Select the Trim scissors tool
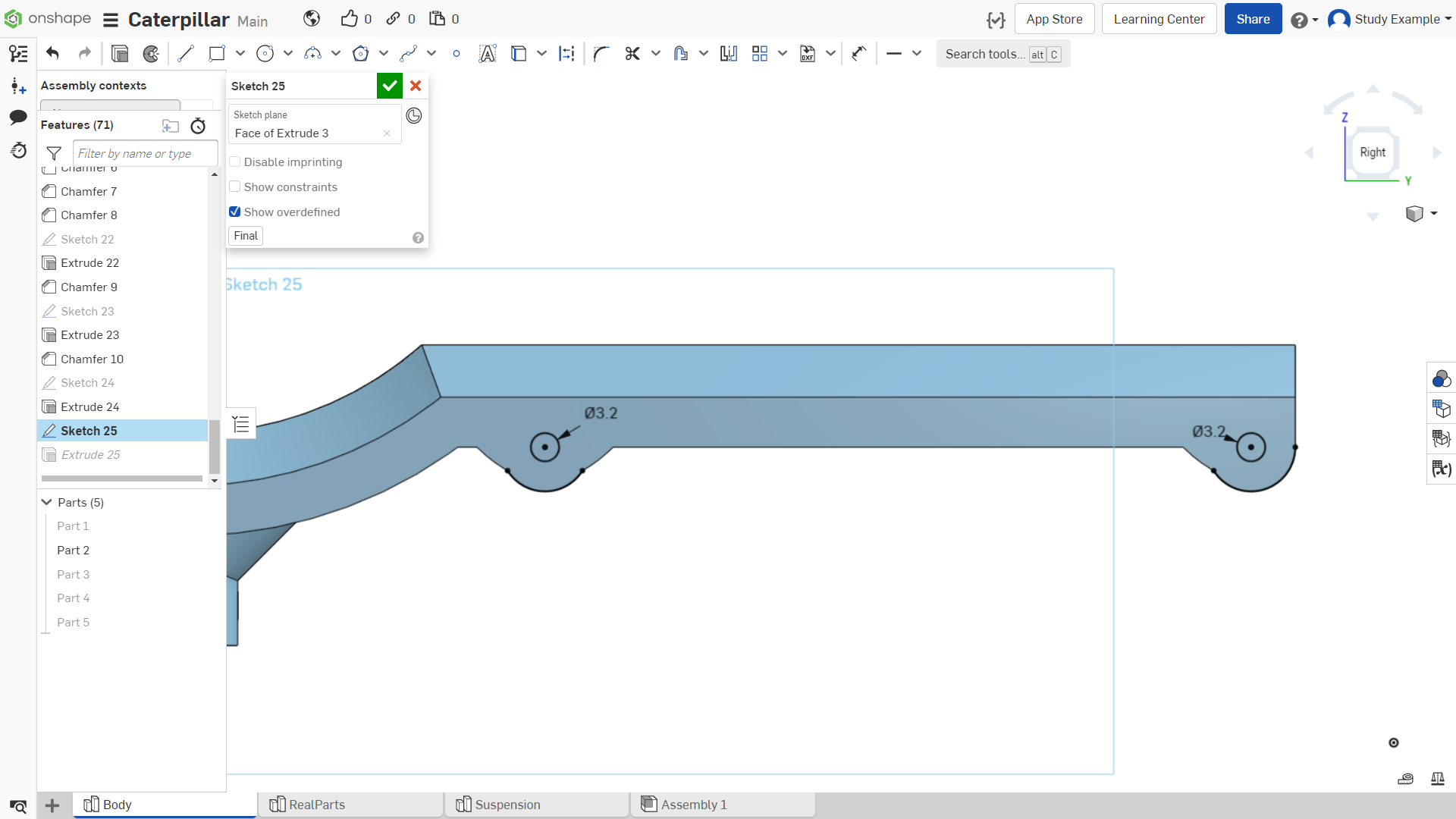Viewport: 1456px width, 819px height. click(x=632, y=54)
